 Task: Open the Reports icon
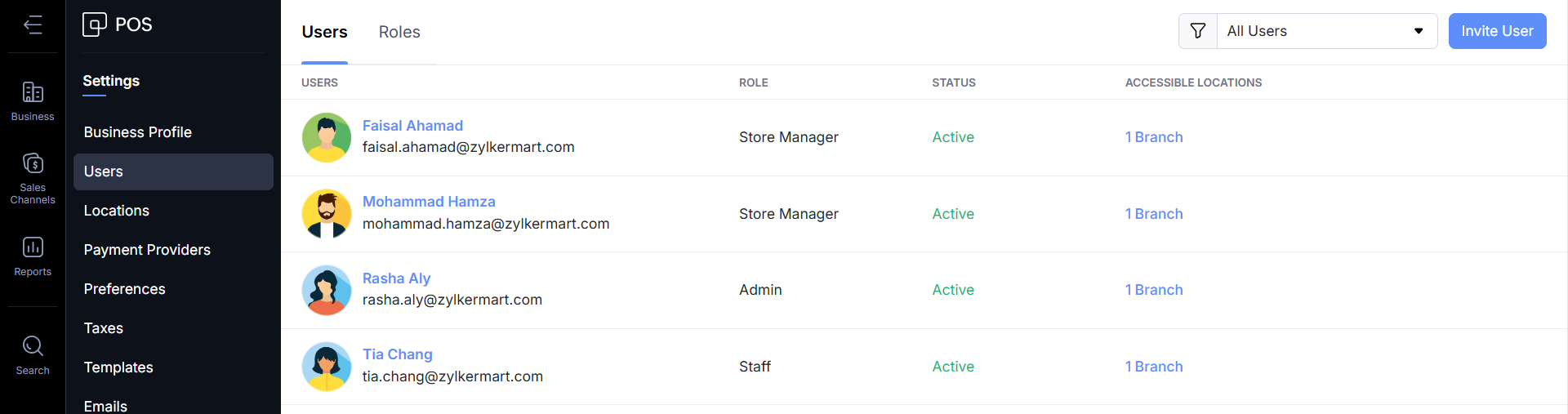[33, 247]
